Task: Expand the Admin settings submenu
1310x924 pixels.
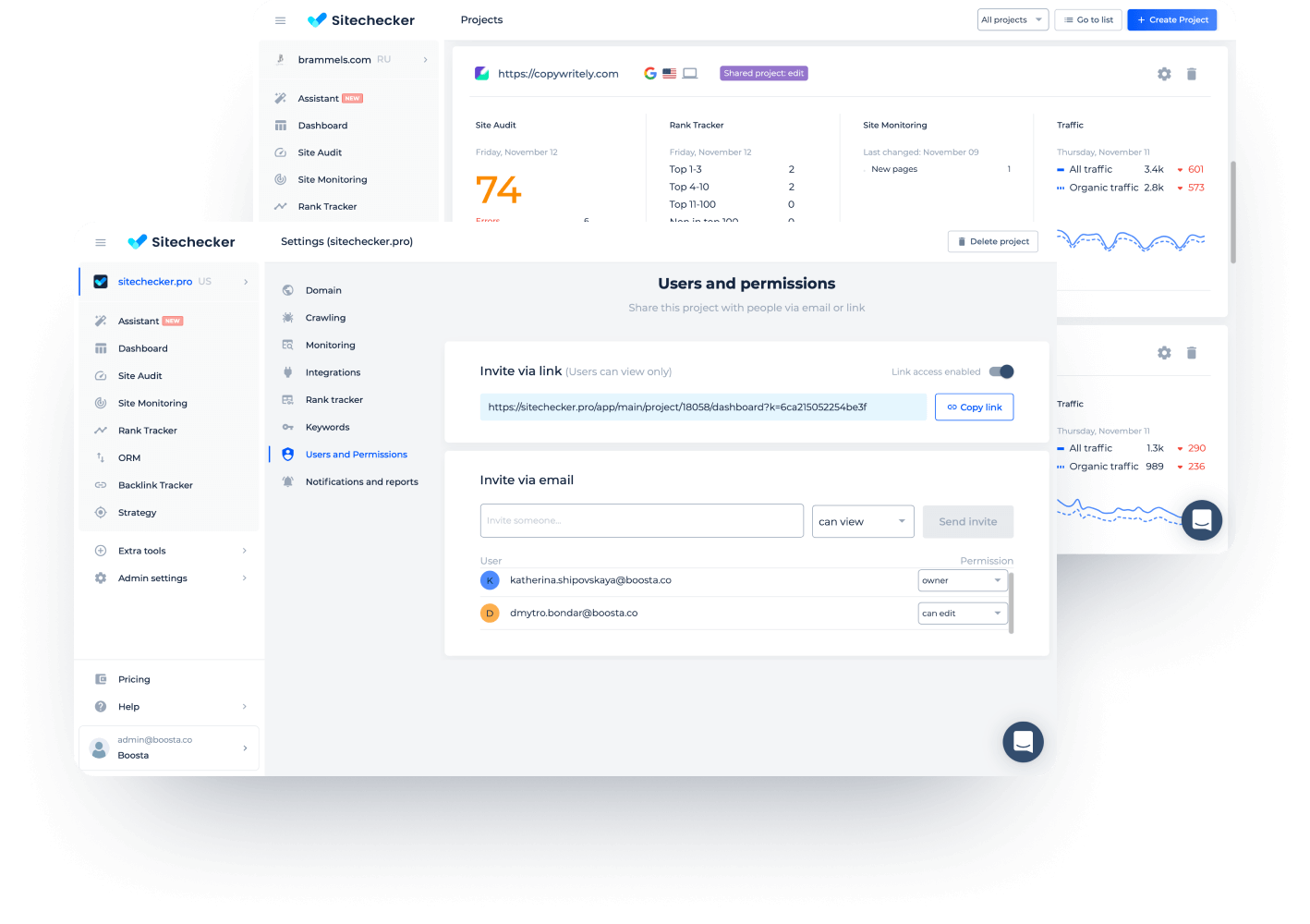Action: 244,578
